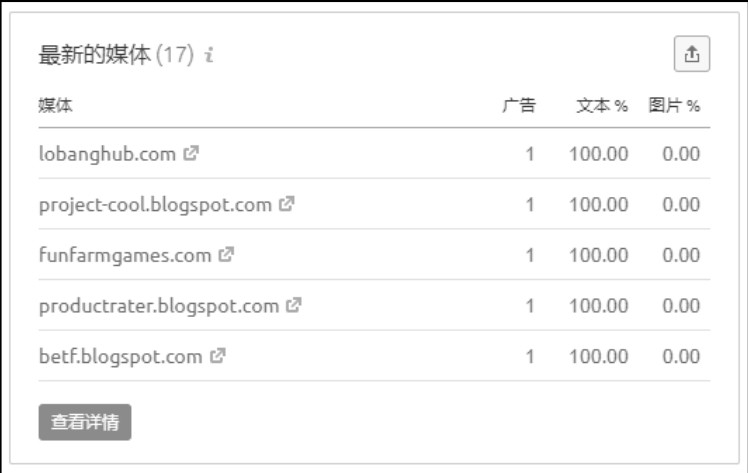
Task: Open the project-cool.blogspot.com link
Action: [155, 205]
